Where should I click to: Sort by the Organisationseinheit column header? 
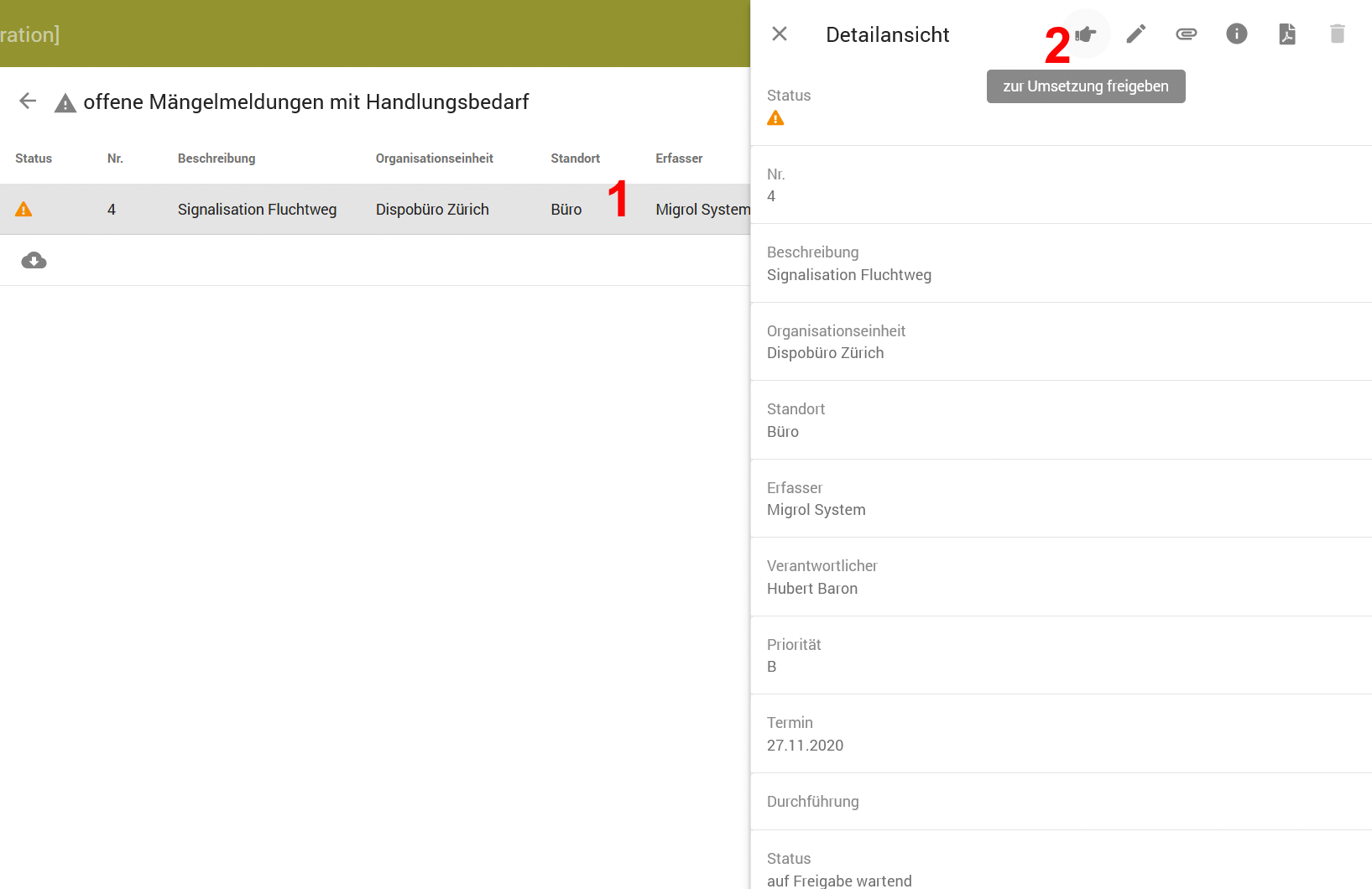435,159
